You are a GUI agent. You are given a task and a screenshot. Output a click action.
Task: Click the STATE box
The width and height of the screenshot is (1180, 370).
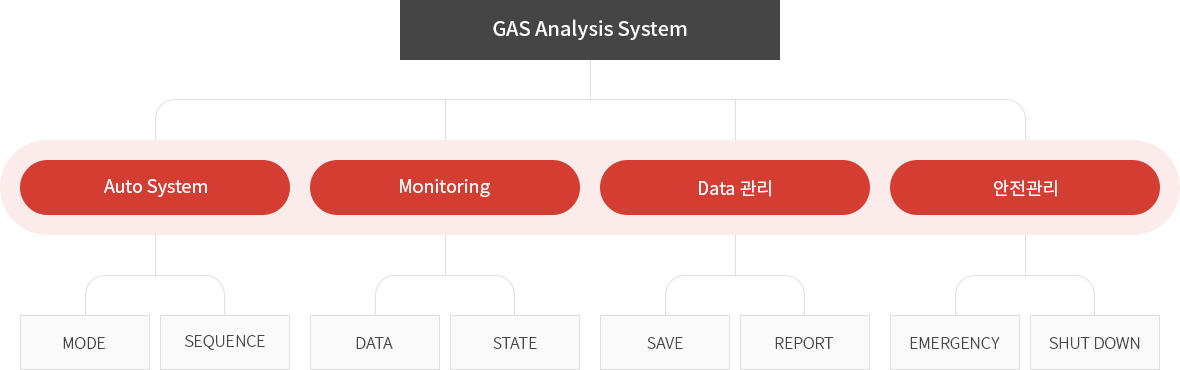point(515,342)
